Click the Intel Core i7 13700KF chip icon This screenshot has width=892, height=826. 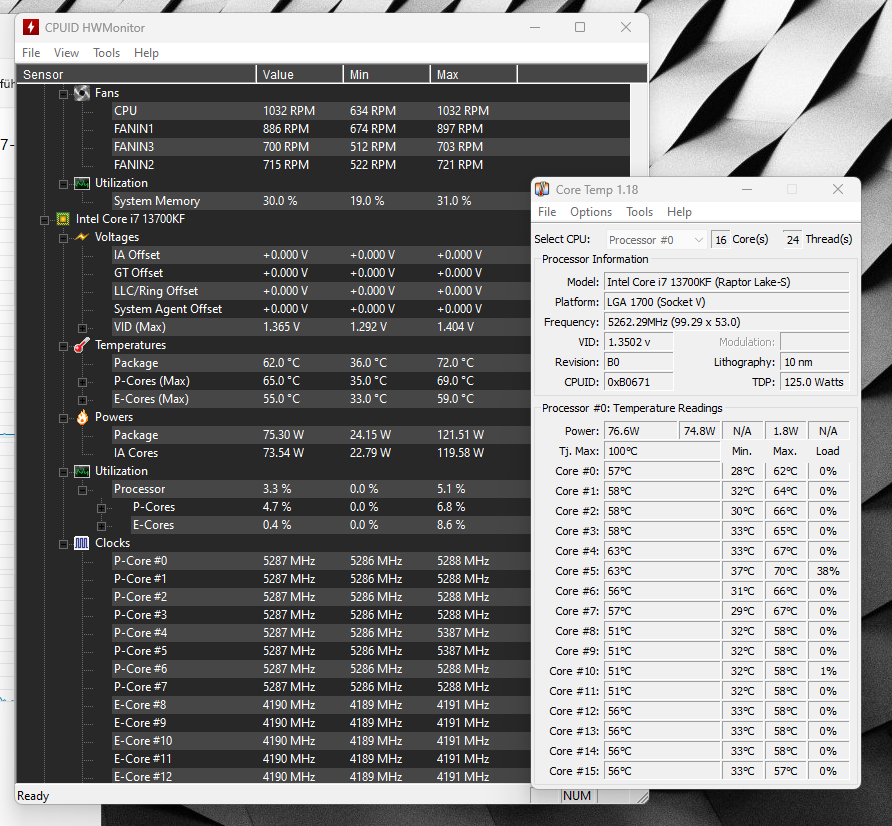pyautogui.click(x=63, y=219)
